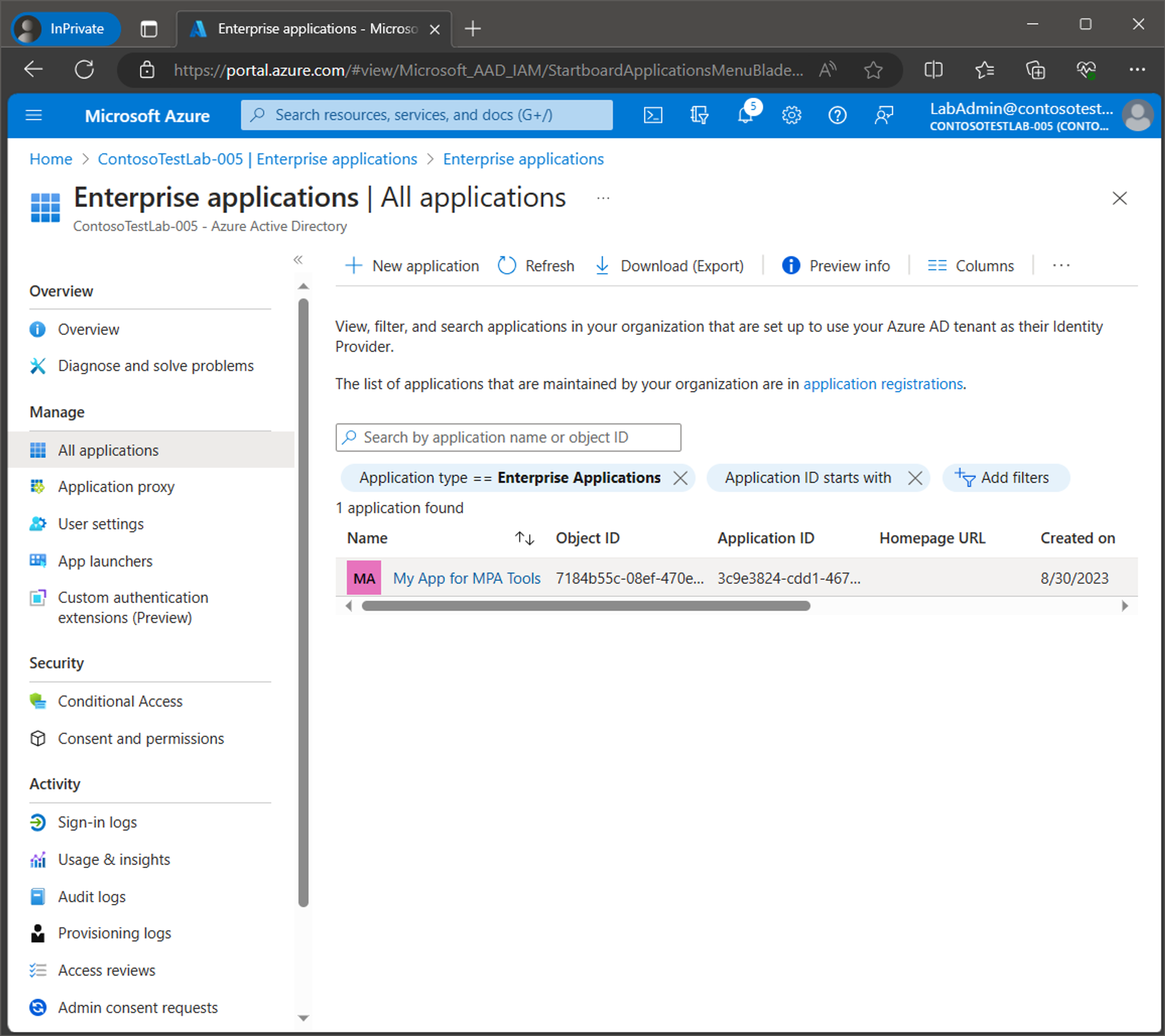This screenshot has height=1036, width=1165.
Task: Click New application button
Action: pos(412,265)
